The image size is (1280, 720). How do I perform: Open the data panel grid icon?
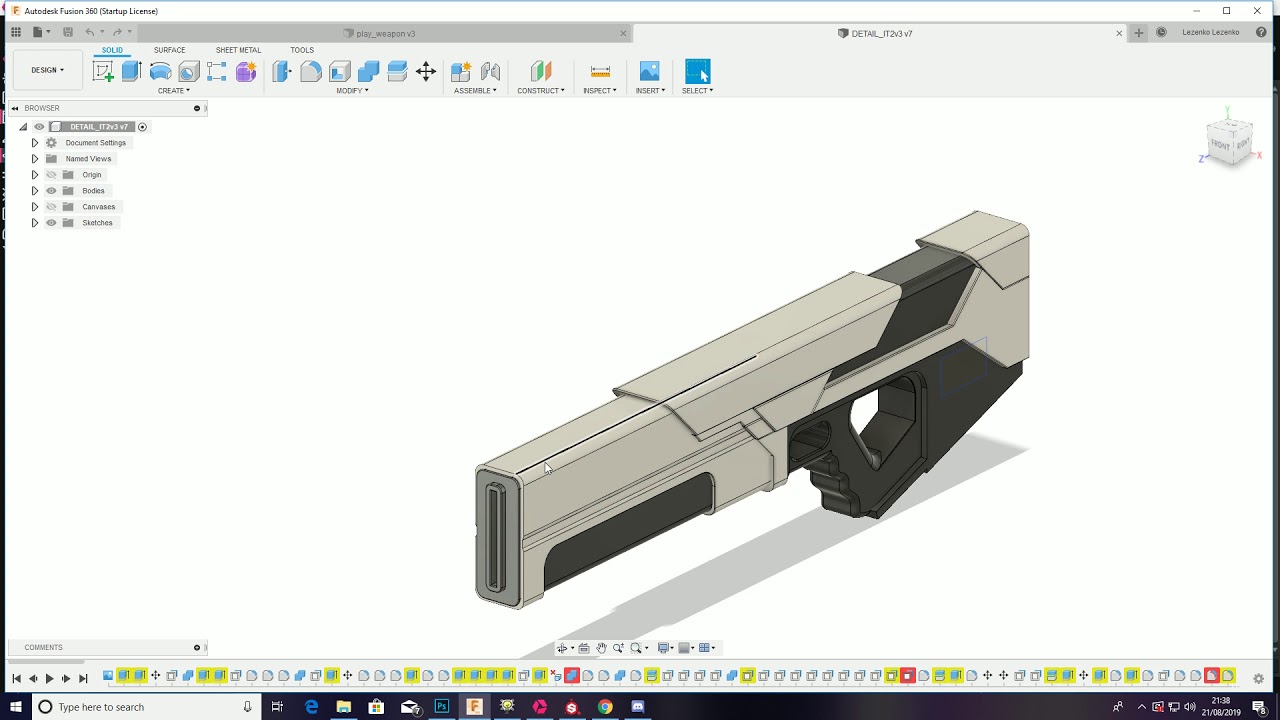[16, 32]
